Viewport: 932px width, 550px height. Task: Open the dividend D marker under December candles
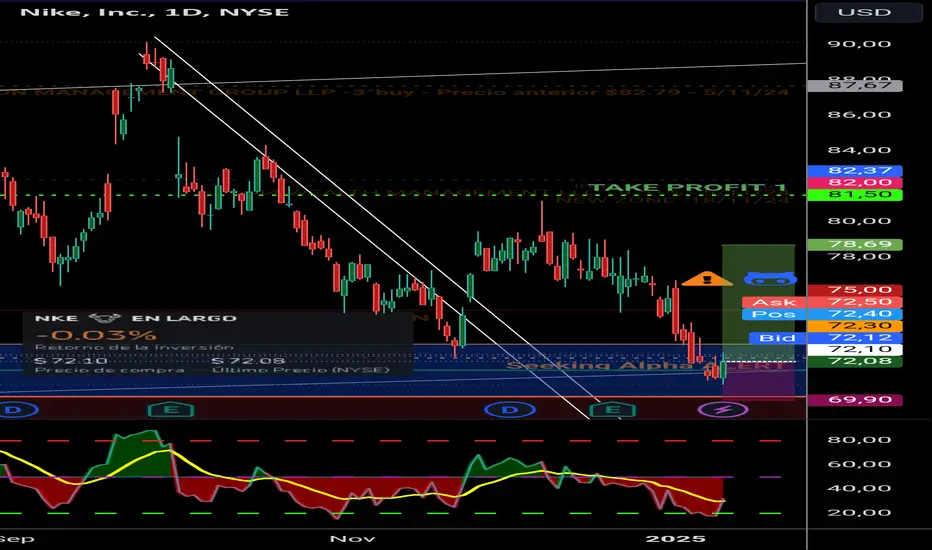coord(510,410)
